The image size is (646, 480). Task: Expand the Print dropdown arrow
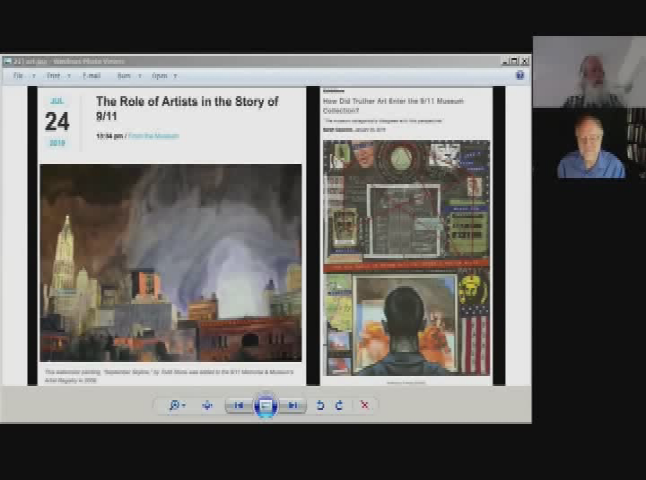click(69, 76)
